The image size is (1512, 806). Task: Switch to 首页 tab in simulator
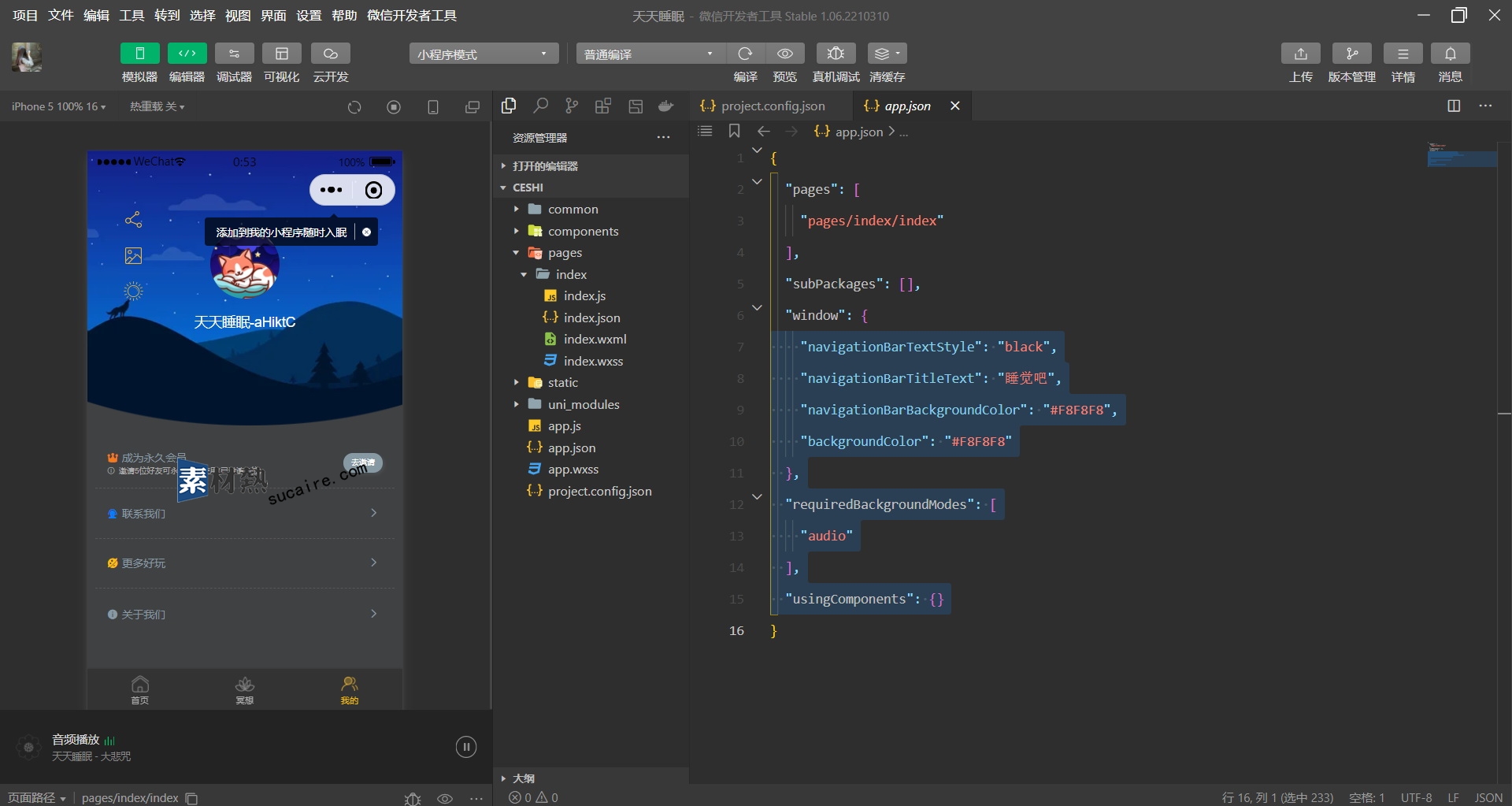(x=139, y=689)
